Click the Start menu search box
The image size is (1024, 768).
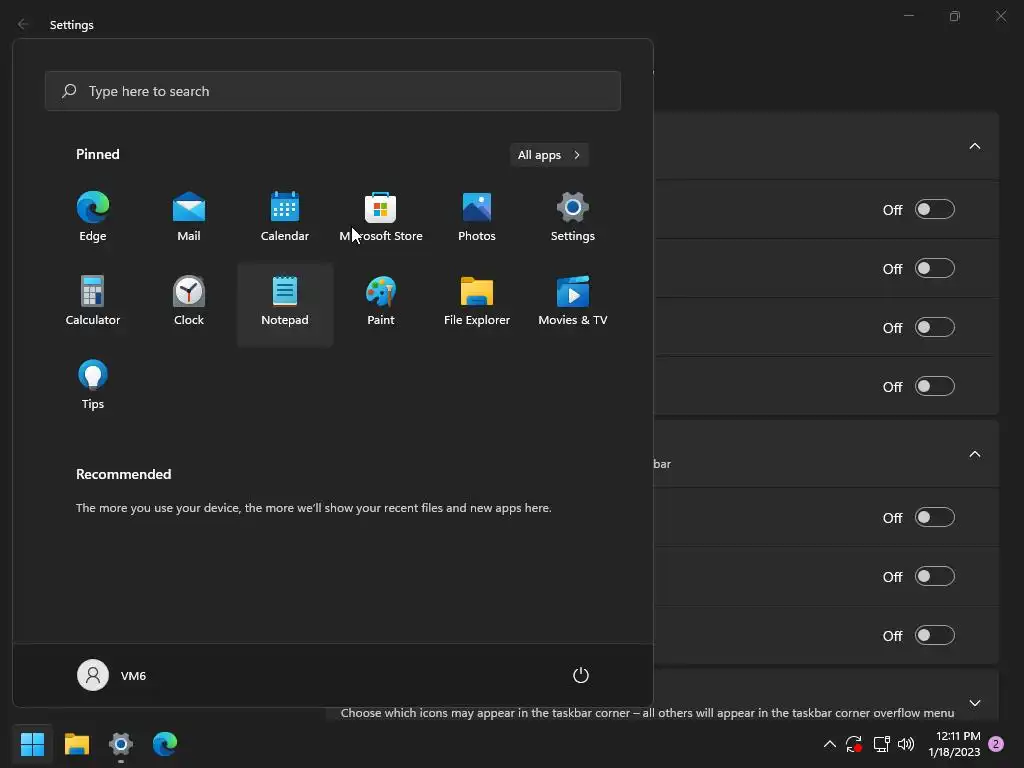[332, 91]
